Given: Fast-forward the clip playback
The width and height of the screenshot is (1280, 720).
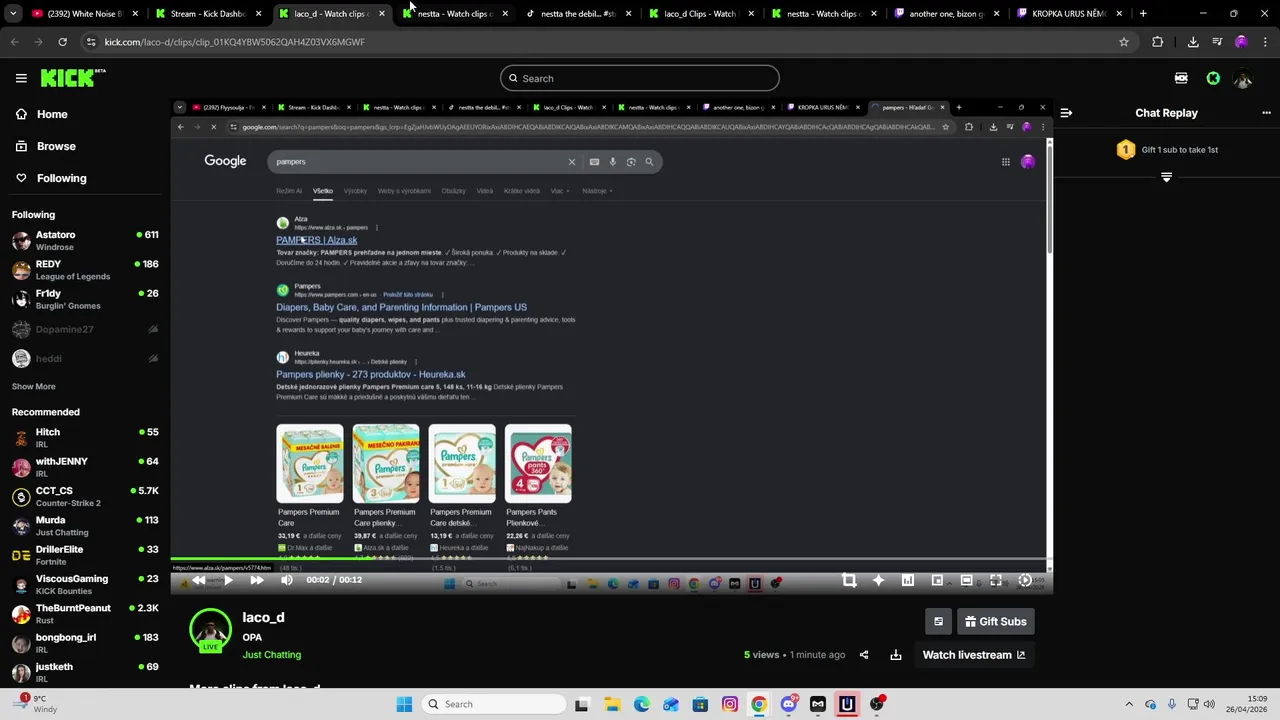Looking at the screenshot, I should click(257, 580).
